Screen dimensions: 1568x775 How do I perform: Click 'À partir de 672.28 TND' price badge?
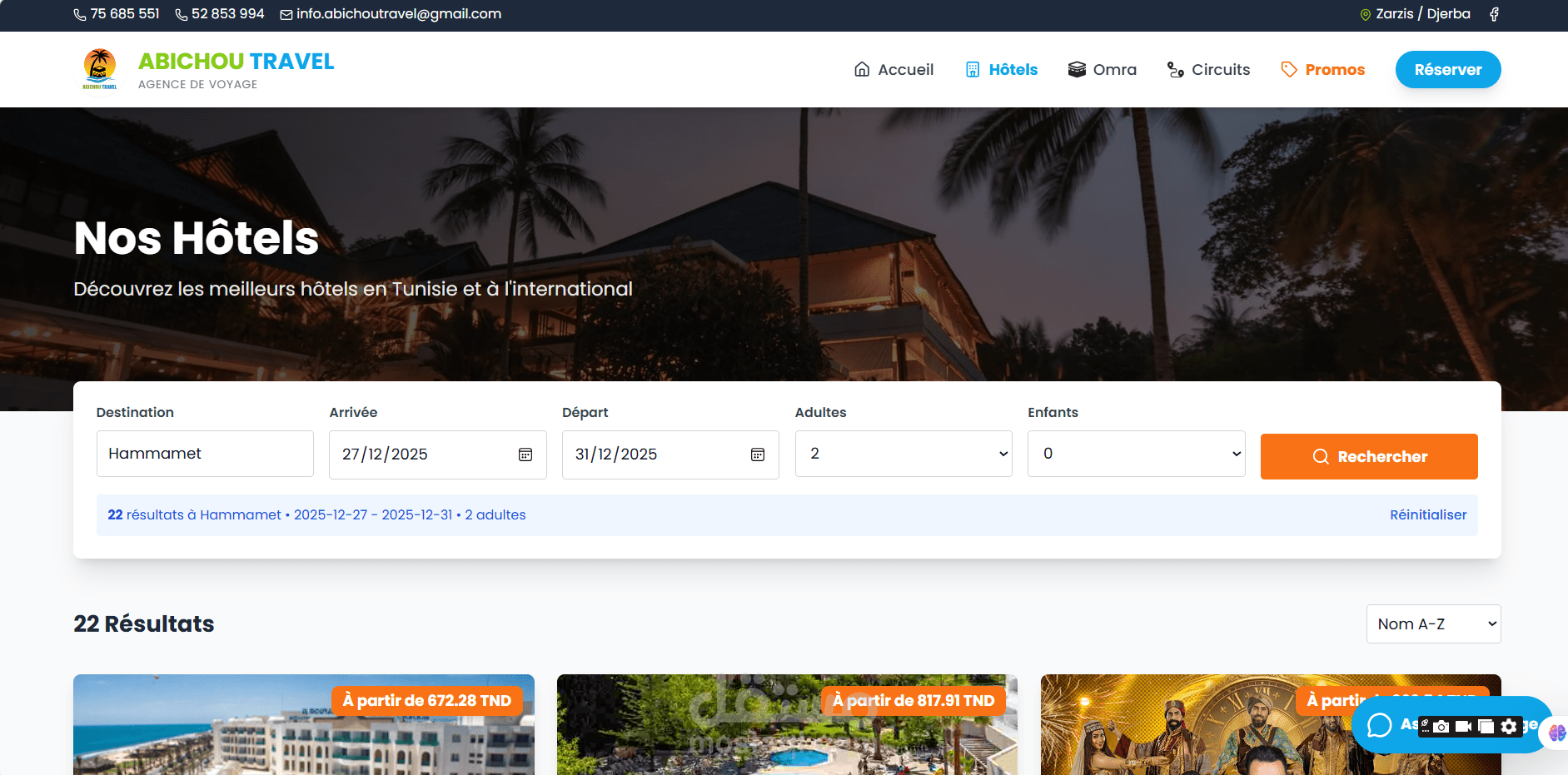click(427, 701)
